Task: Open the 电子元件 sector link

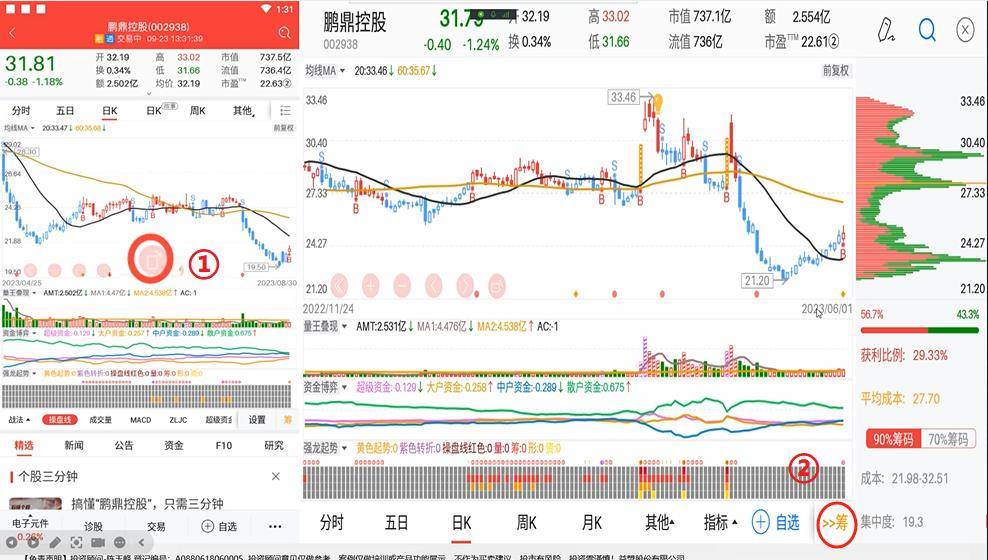Action: [x=30, y=523]
